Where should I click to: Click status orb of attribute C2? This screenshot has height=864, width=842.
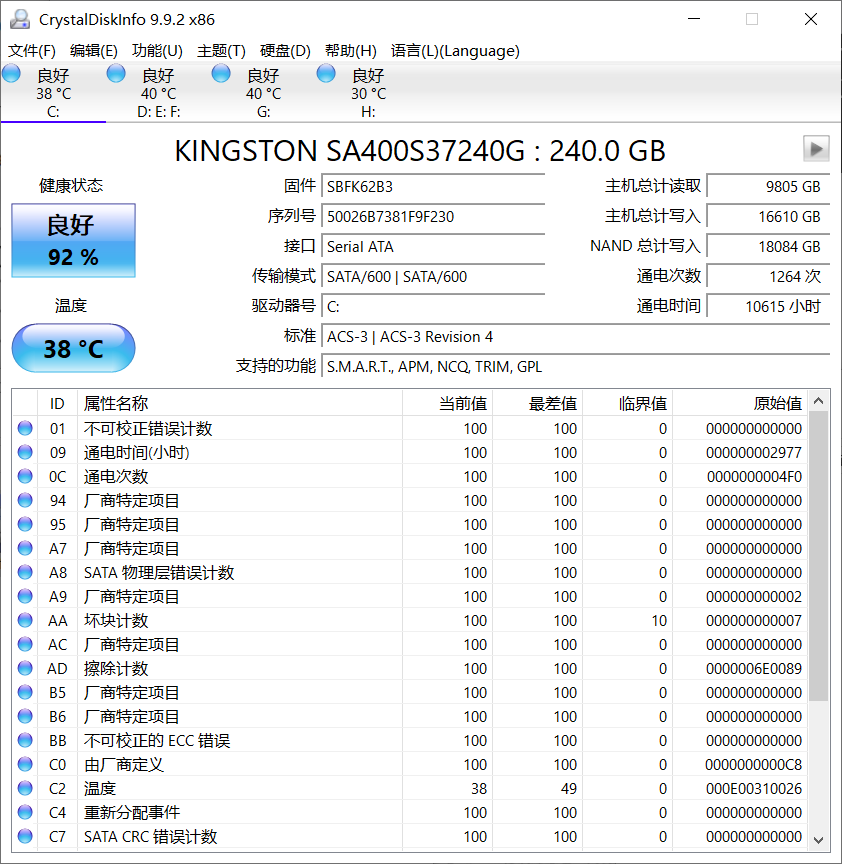coord(25,789)
